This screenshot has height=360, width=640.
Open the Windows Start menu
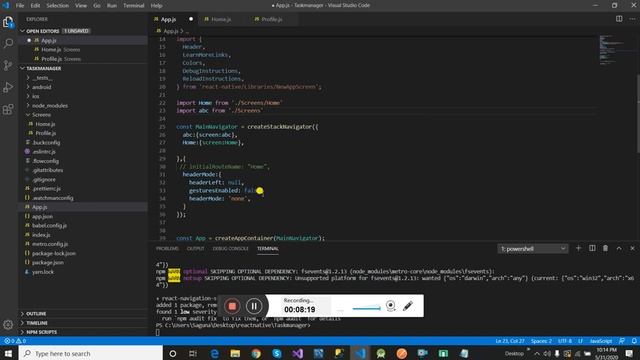click(8, 353)
